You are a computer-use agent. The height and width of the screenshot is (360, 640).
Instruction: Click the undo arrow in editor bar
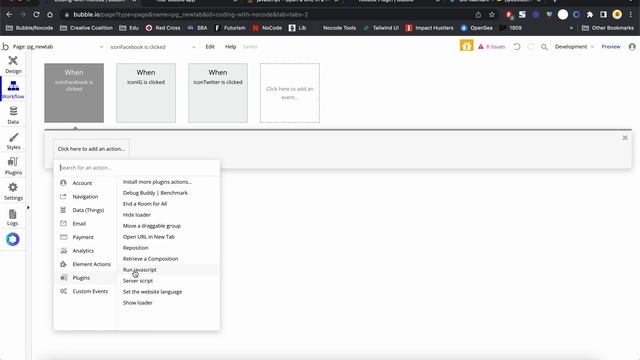517,47
